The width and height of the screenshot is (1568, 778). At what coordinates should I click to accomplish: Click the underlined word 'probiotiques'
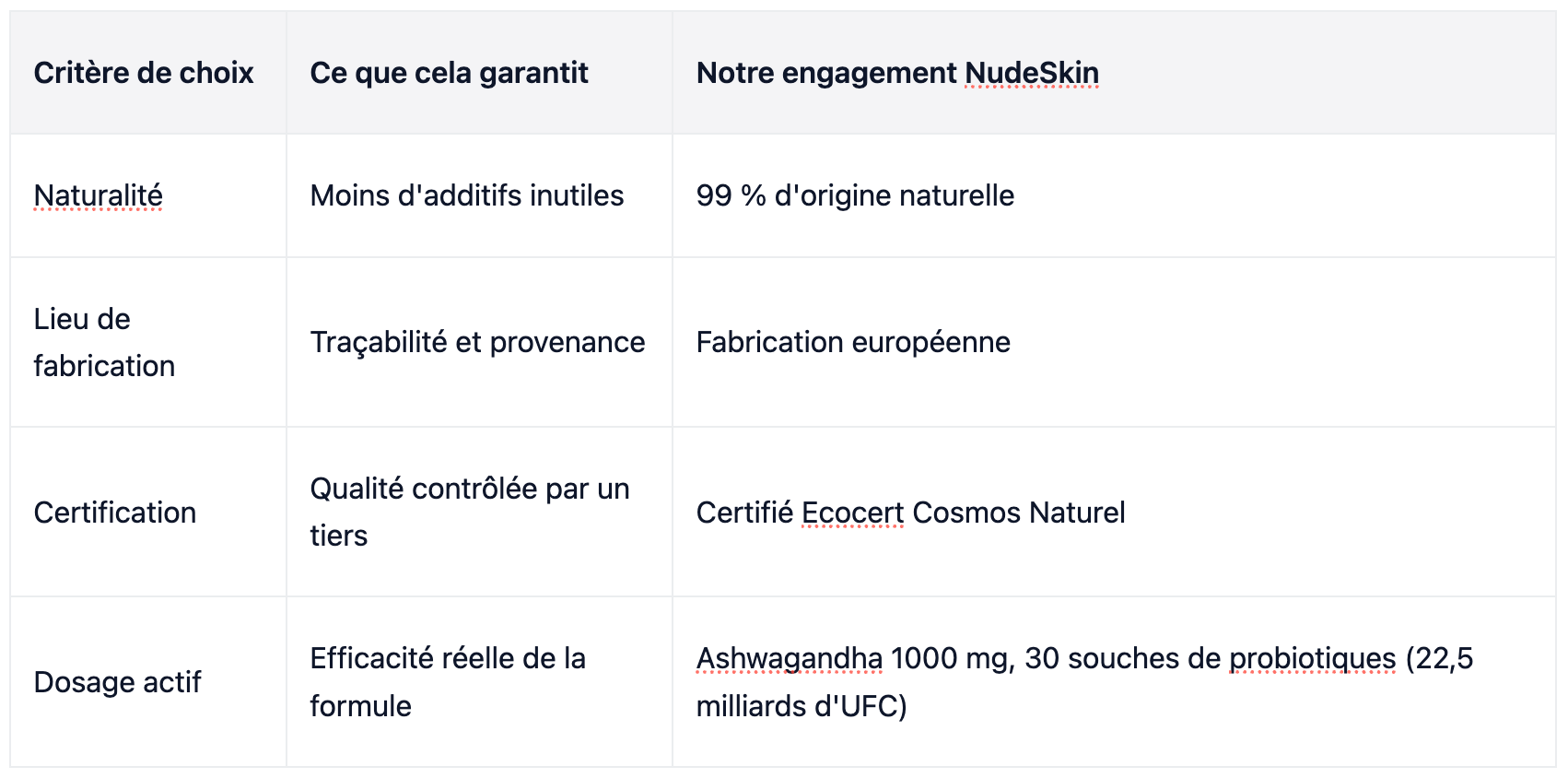point(1313,658)
